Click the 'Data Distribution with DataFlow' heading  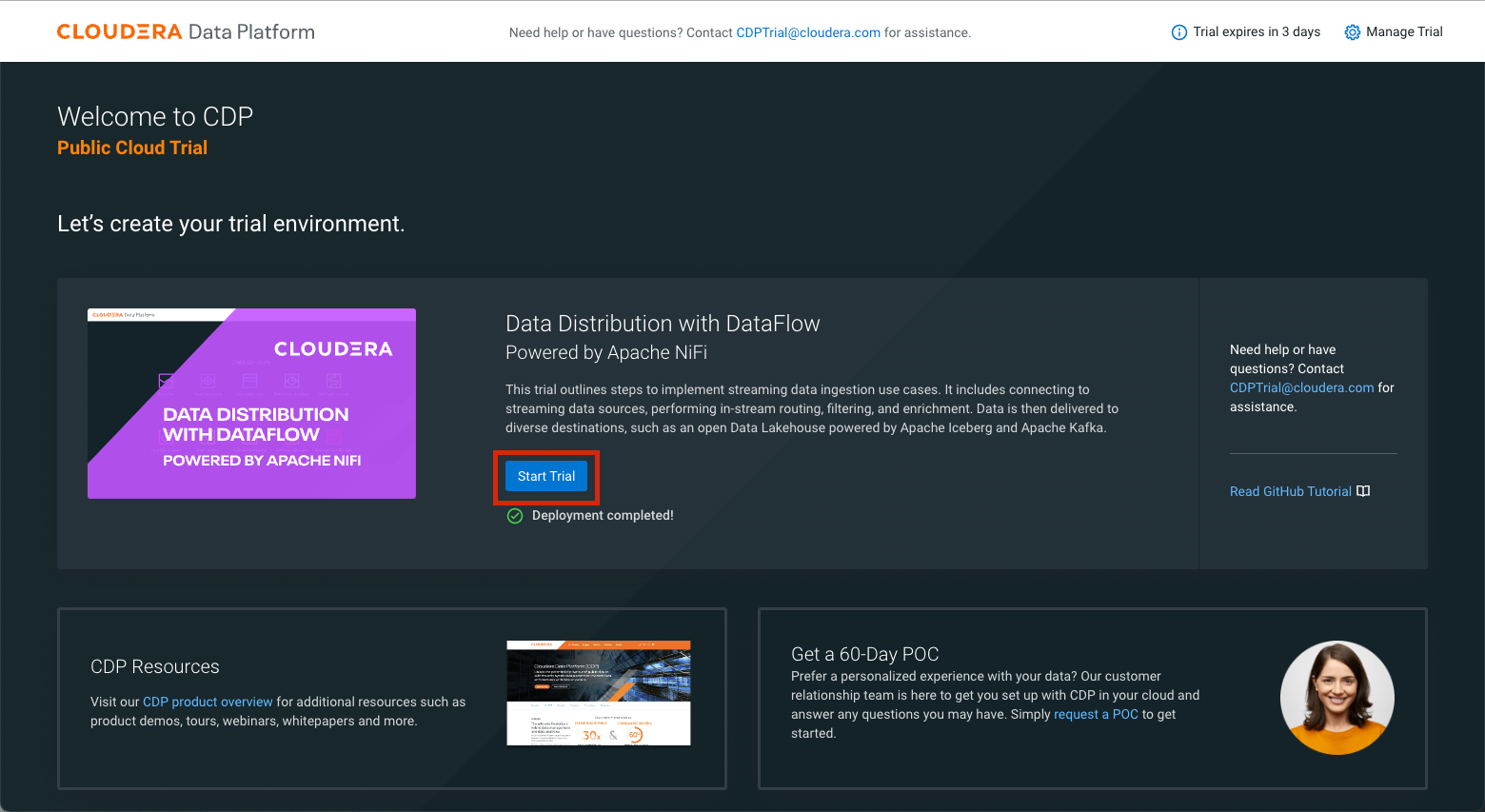click(663, 324)
